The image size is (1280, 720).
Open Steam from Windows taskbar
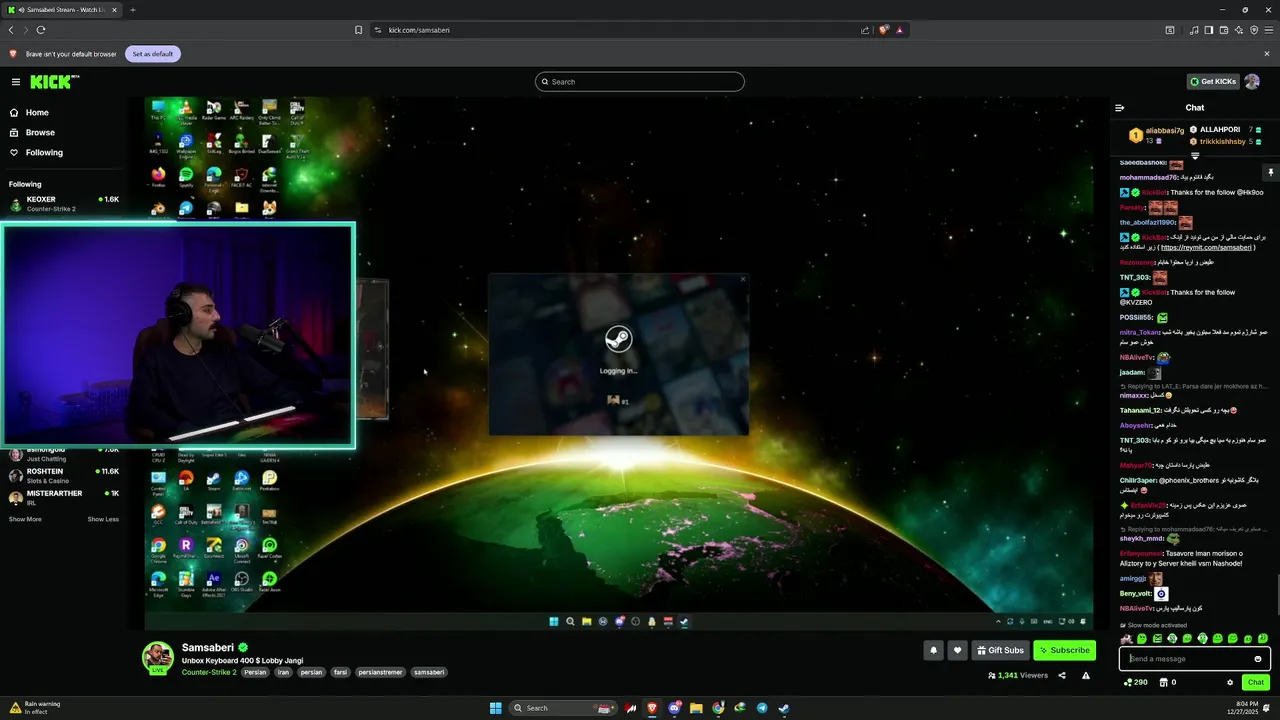pyautogui.click(x=783, y=708)
